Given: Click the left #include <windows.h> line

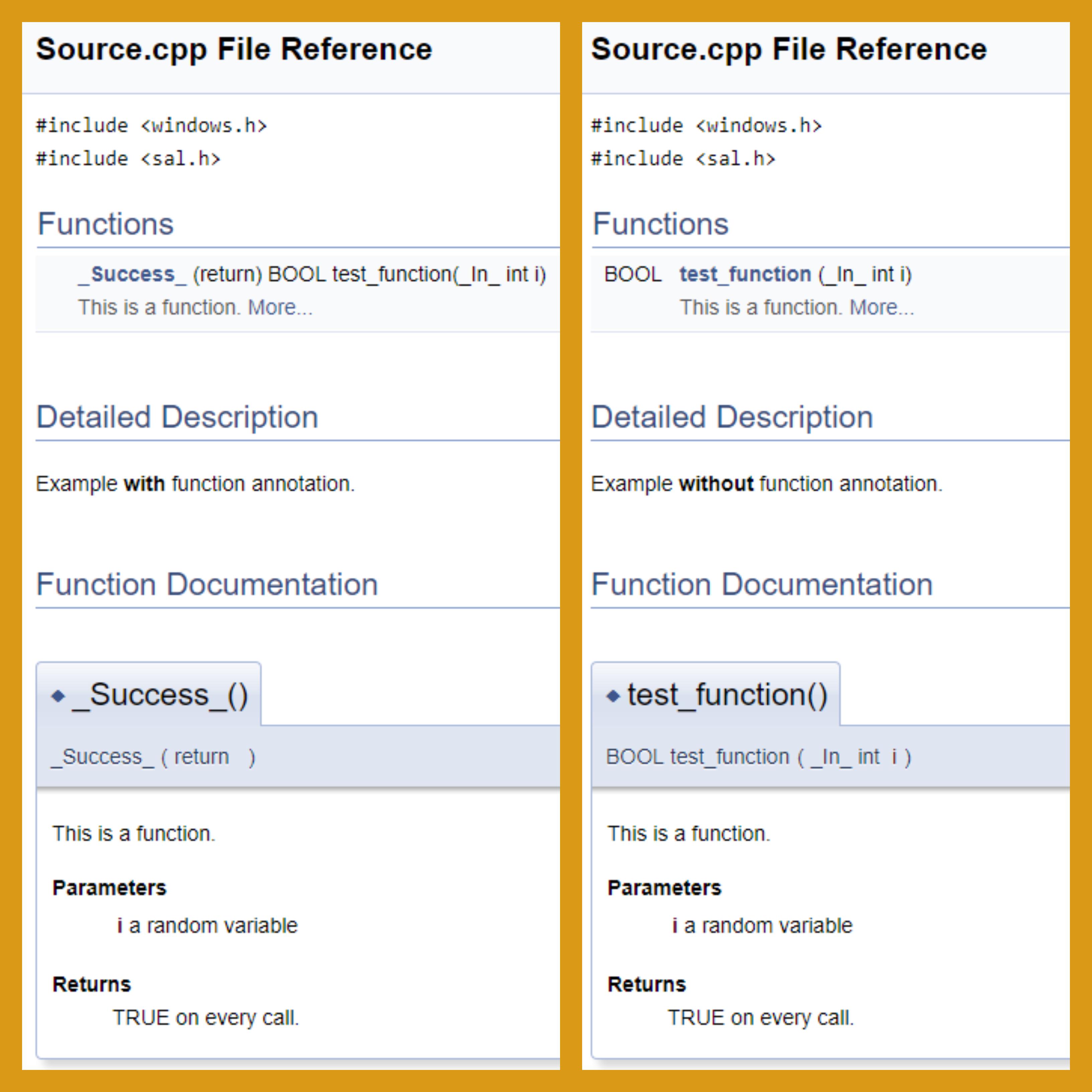Looking at the screenshot, I should pyautogui.click(x=152, y=125).
